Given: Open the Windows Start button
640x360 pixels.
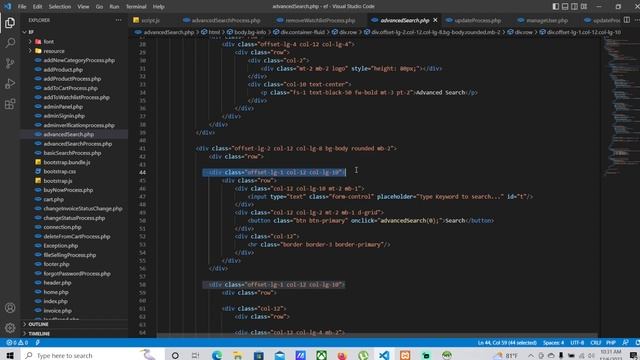Looking at the screenshot, I should [x=10, y=356].
